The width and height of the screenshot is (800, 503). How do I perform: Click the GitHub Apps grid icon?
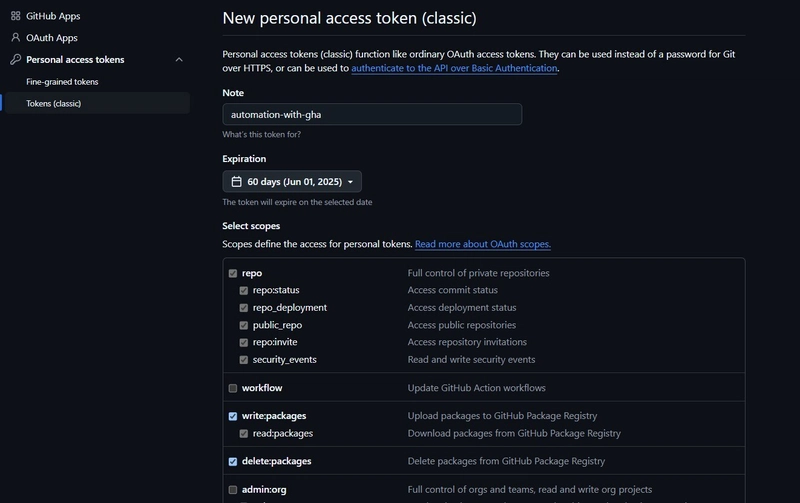tap(16, 16)
